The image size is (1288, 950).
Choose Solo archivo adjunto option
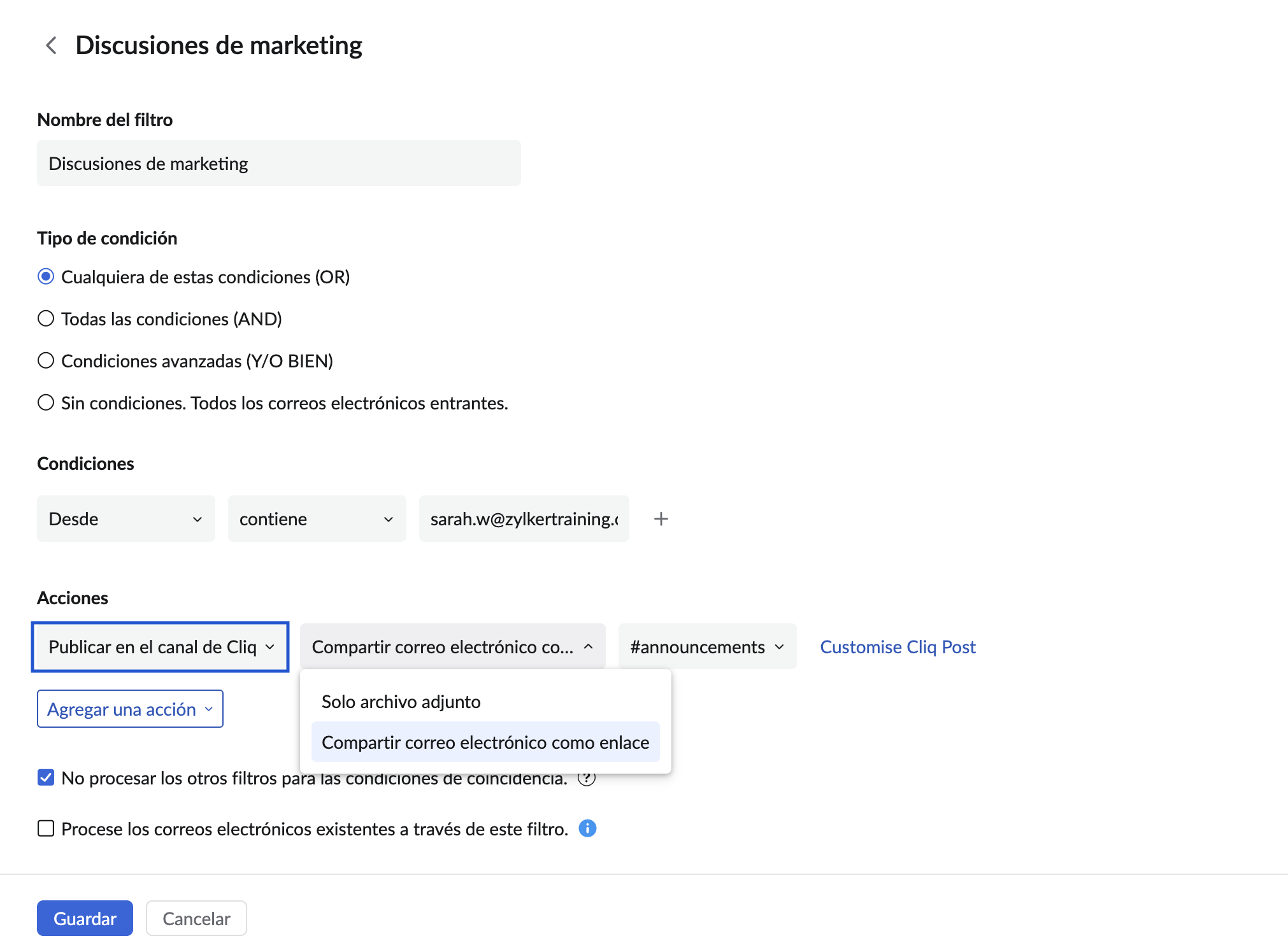coord(401,702)
